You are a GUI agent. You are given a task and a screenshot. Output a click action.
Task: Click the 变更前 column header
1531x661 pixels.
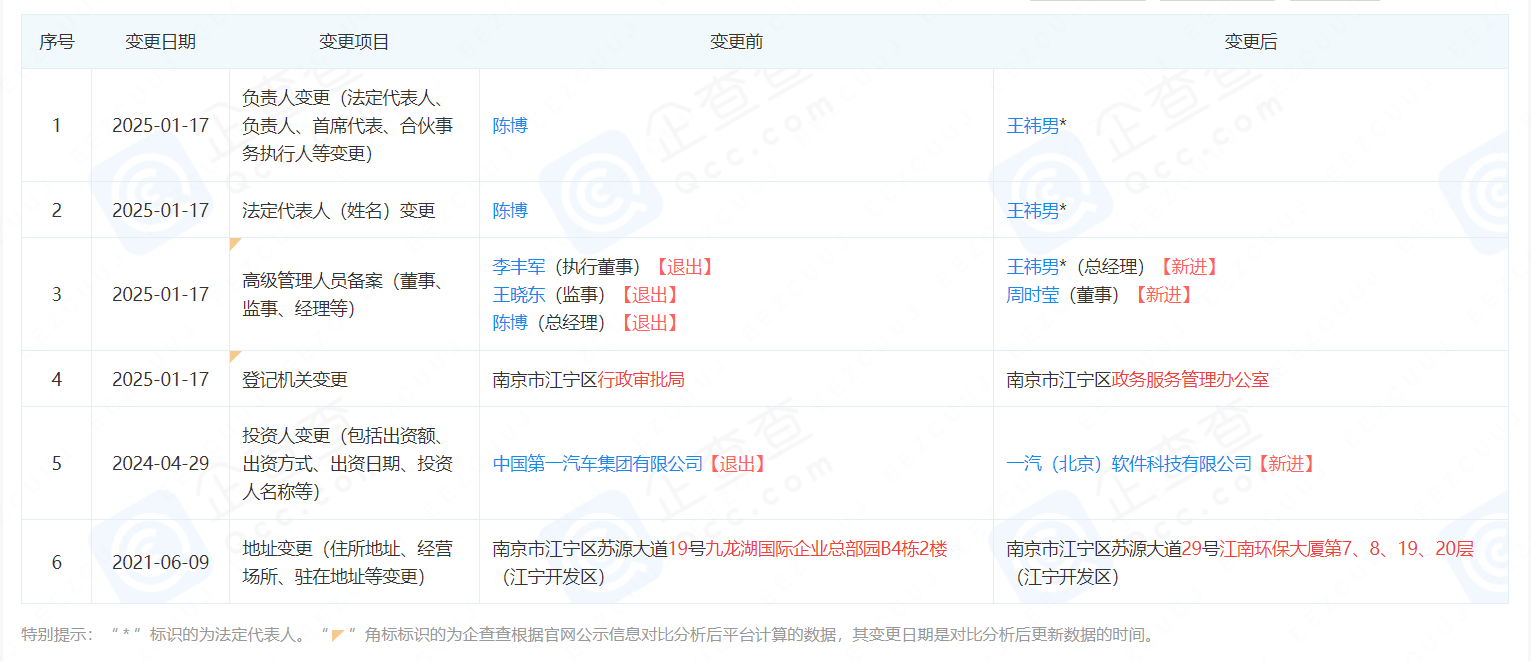click(x=737, y=42)
